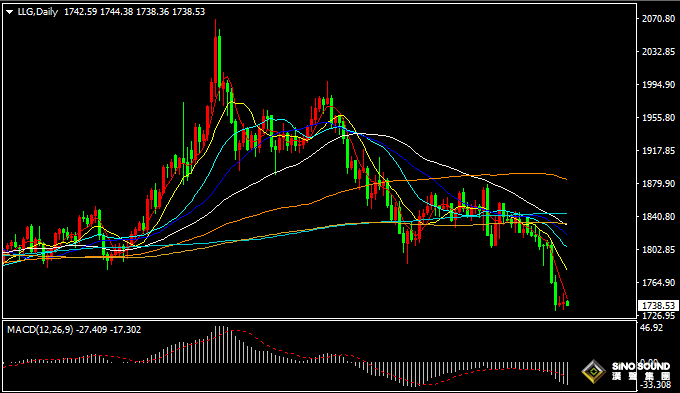Select the latest green candle at far right
This screenshot has width=680, height=393.
click(568, 303)
